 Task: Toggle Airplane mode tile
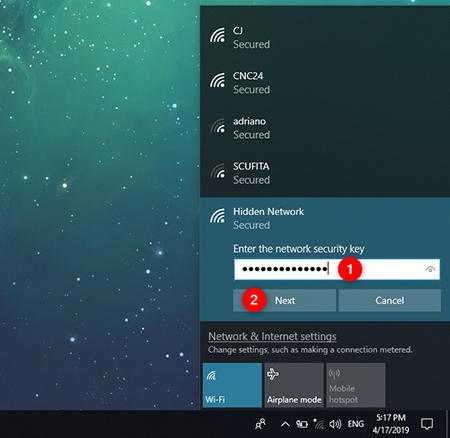click(x=294, y=385)
